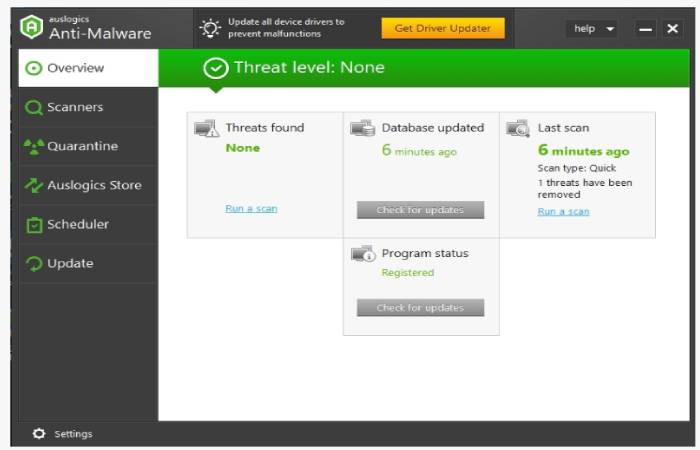The height and width of the screenshot is (450, 700).
Task: Click the Update refresh icon
Action: click(x=34, y=263)
